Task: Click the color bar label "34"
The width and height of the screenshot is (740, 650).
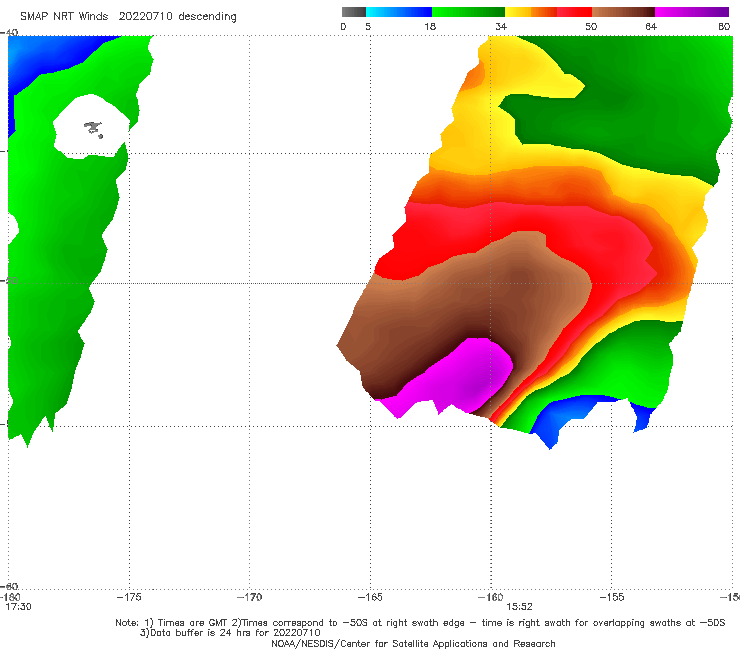Action: pyautogui.click(x=501, y=26)
